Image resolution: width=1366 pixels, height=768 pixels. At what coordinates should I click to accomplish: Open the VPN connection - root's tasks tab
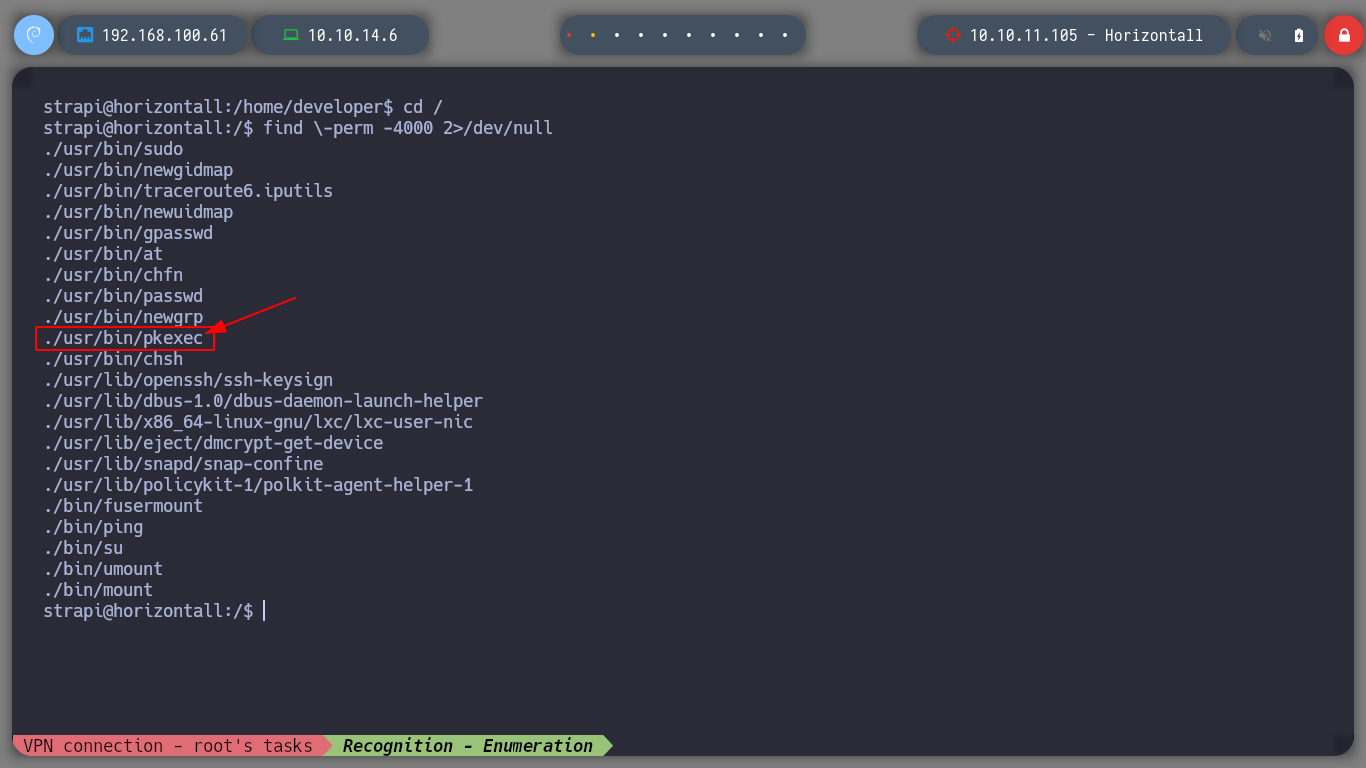tap(168, 746)
